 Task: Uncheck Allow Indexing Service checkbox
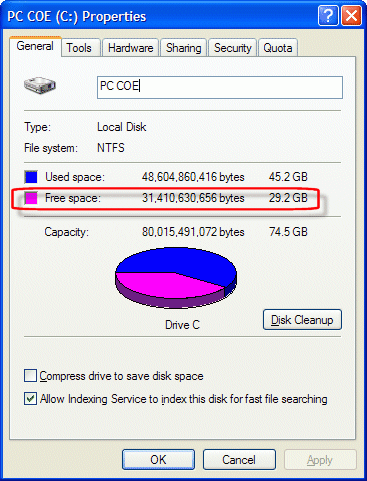tap(30, 399)
